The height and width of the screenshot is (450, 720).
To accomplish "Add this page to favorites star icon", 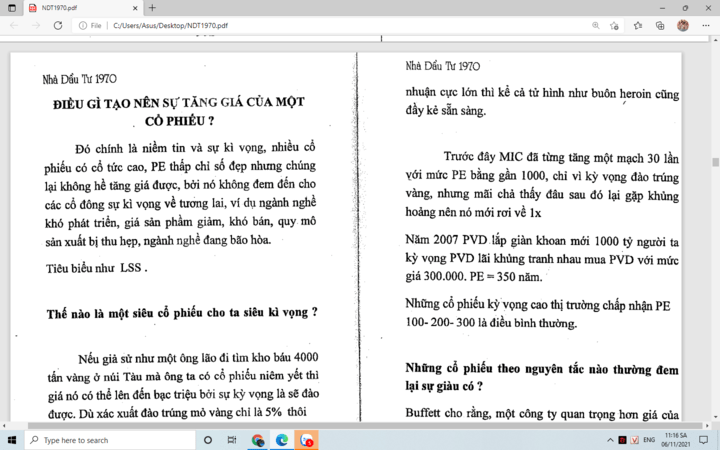I will pyautogui.click(x=614, y=26).
